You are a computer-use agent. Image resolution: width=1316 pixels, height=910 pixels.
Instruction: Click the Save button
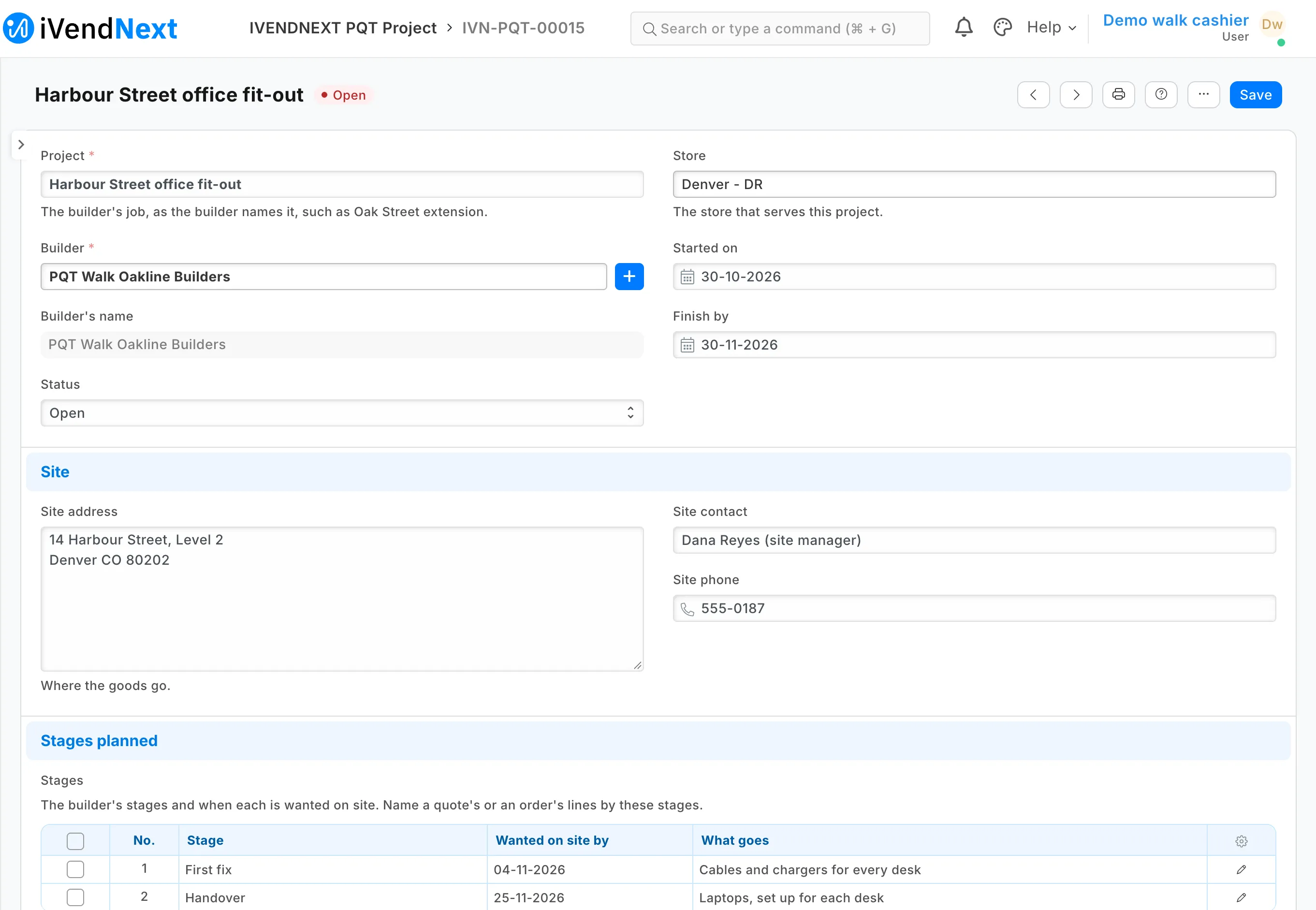click(x=1256, y=95)
